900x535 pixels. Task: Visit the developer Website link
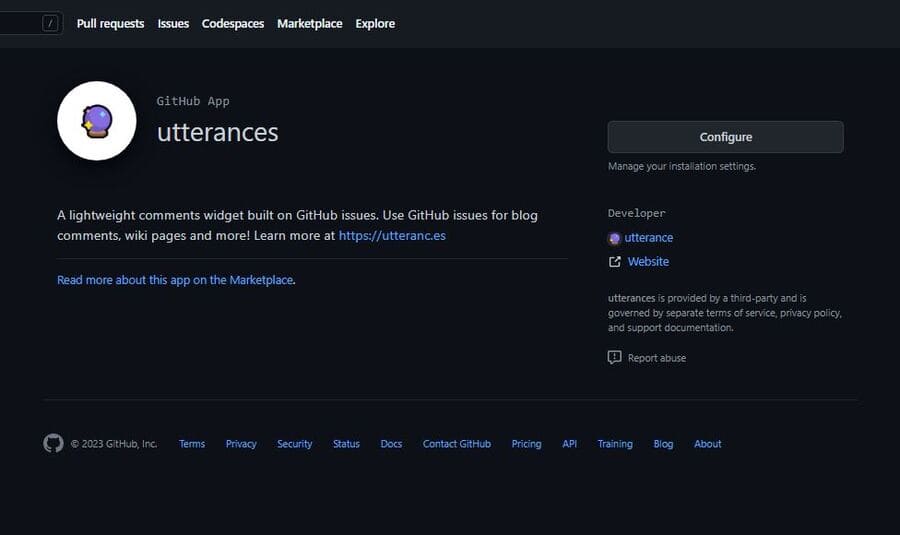pos(648,262)
